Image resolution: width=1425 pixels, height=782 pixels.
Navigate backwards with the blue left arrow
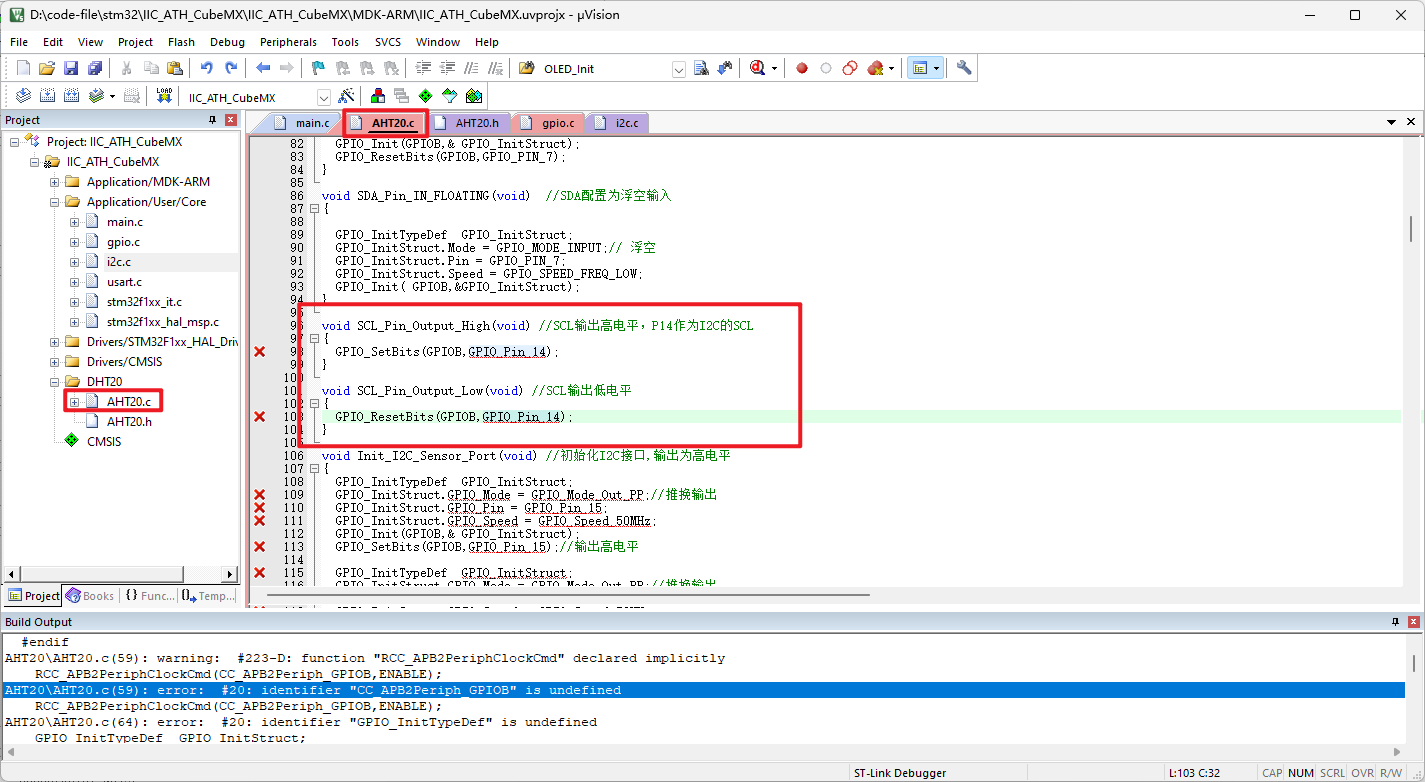(x=263, y=68)
